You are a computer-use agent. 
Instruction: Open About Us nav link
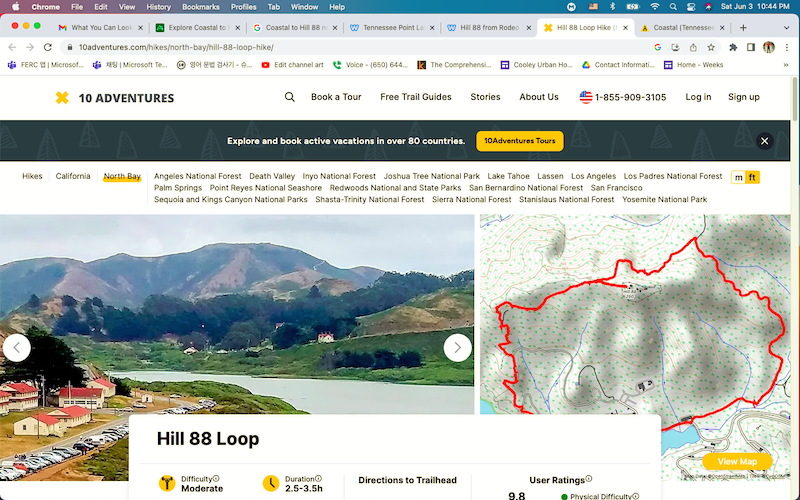pos(539,97)
